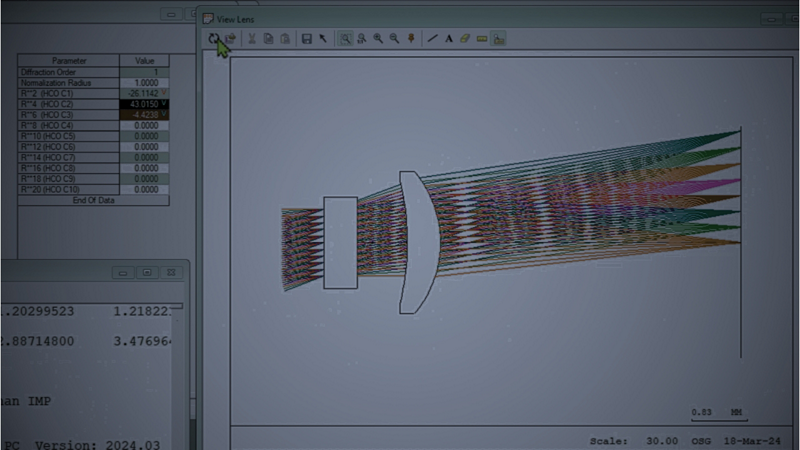
Task: Select the R**8 (HCO C4) value cell
Action: (144, 126)
